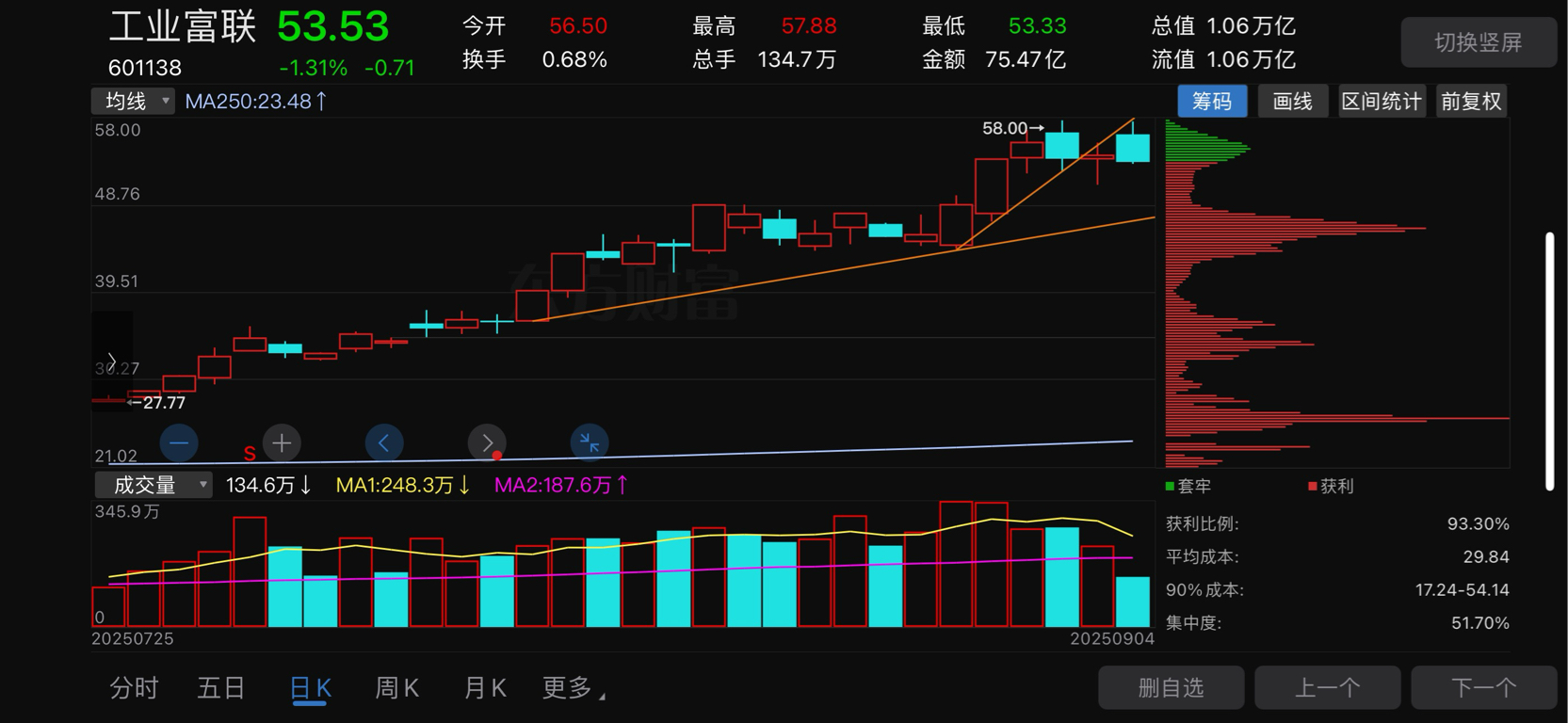Click stock name 工业富联

(x=183, y=26)
